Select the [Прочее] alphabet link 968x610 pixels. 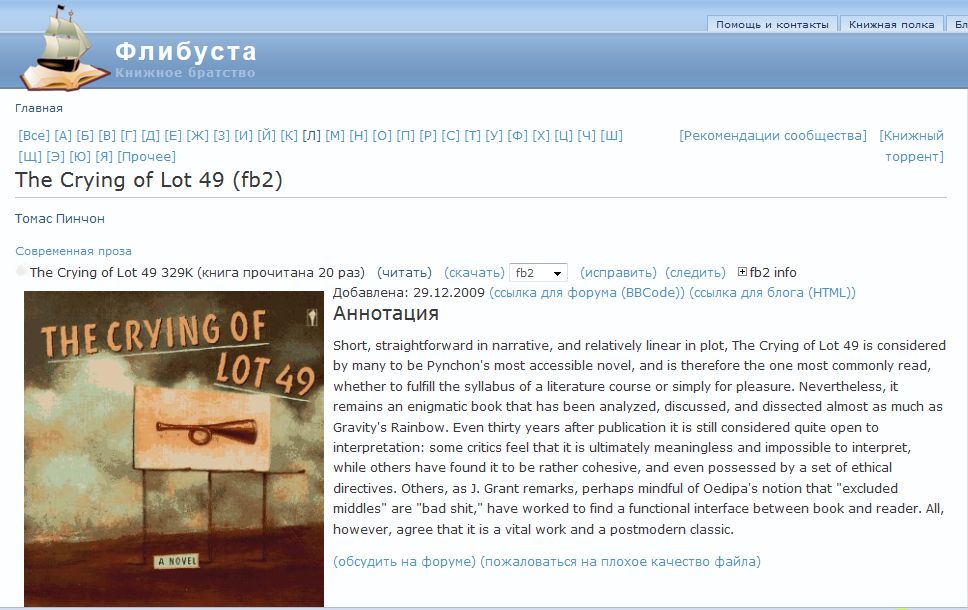coord(147,156)
